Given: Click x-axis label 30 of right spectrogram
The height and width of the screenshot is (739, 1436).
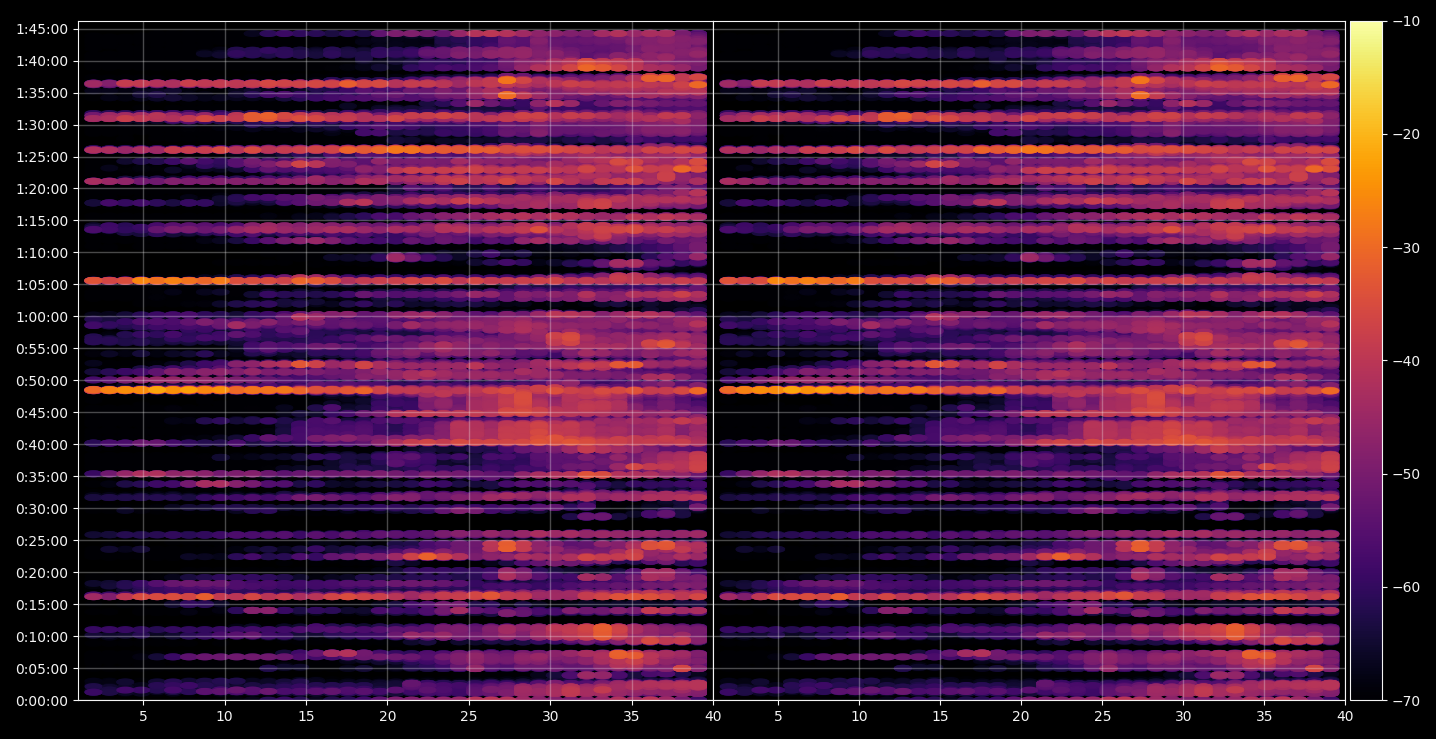Looking at the screenshot, I should 1183,716.
